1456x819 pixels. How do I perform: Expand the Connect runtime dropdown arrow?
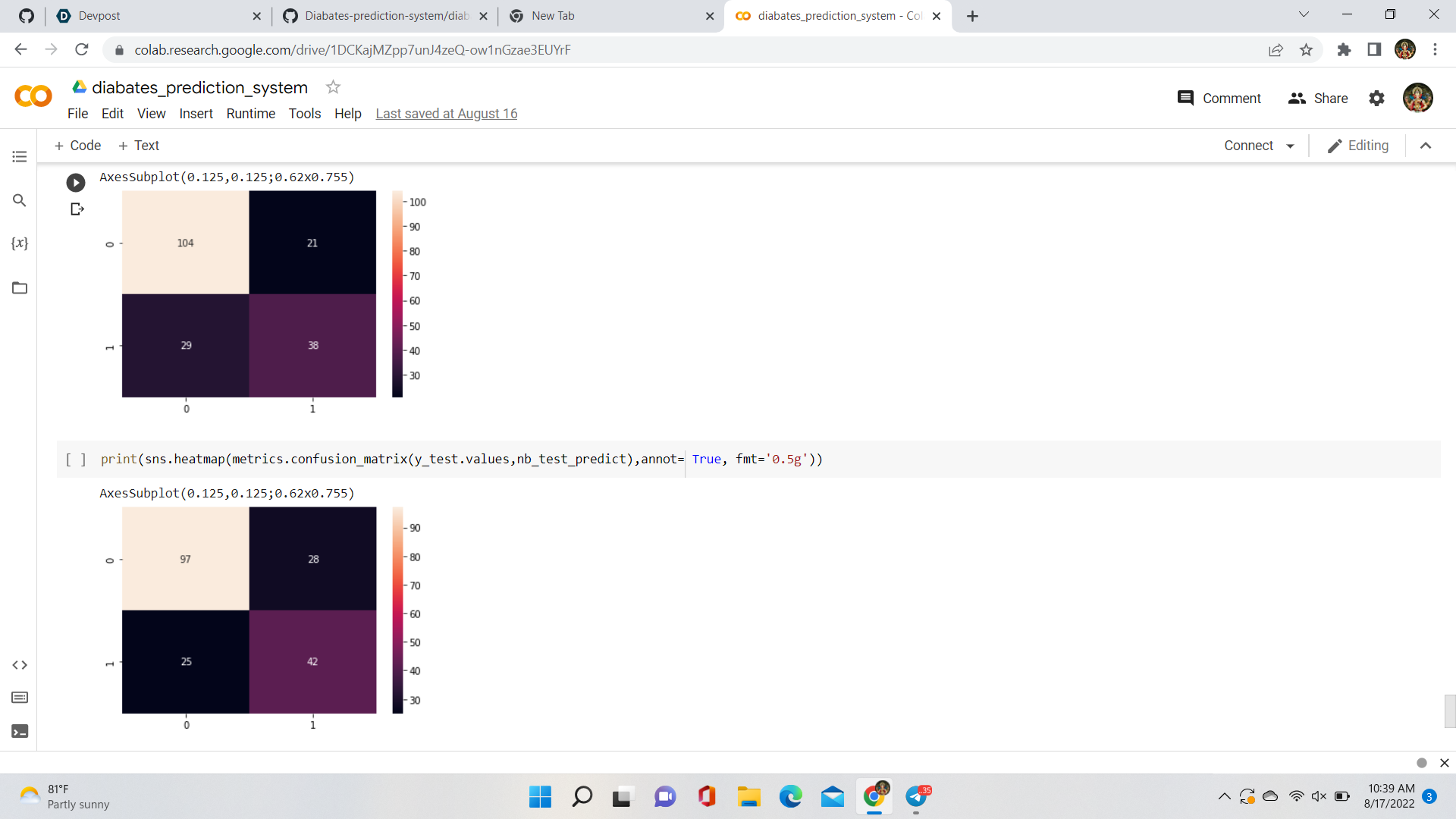(x=1290, y=146)
